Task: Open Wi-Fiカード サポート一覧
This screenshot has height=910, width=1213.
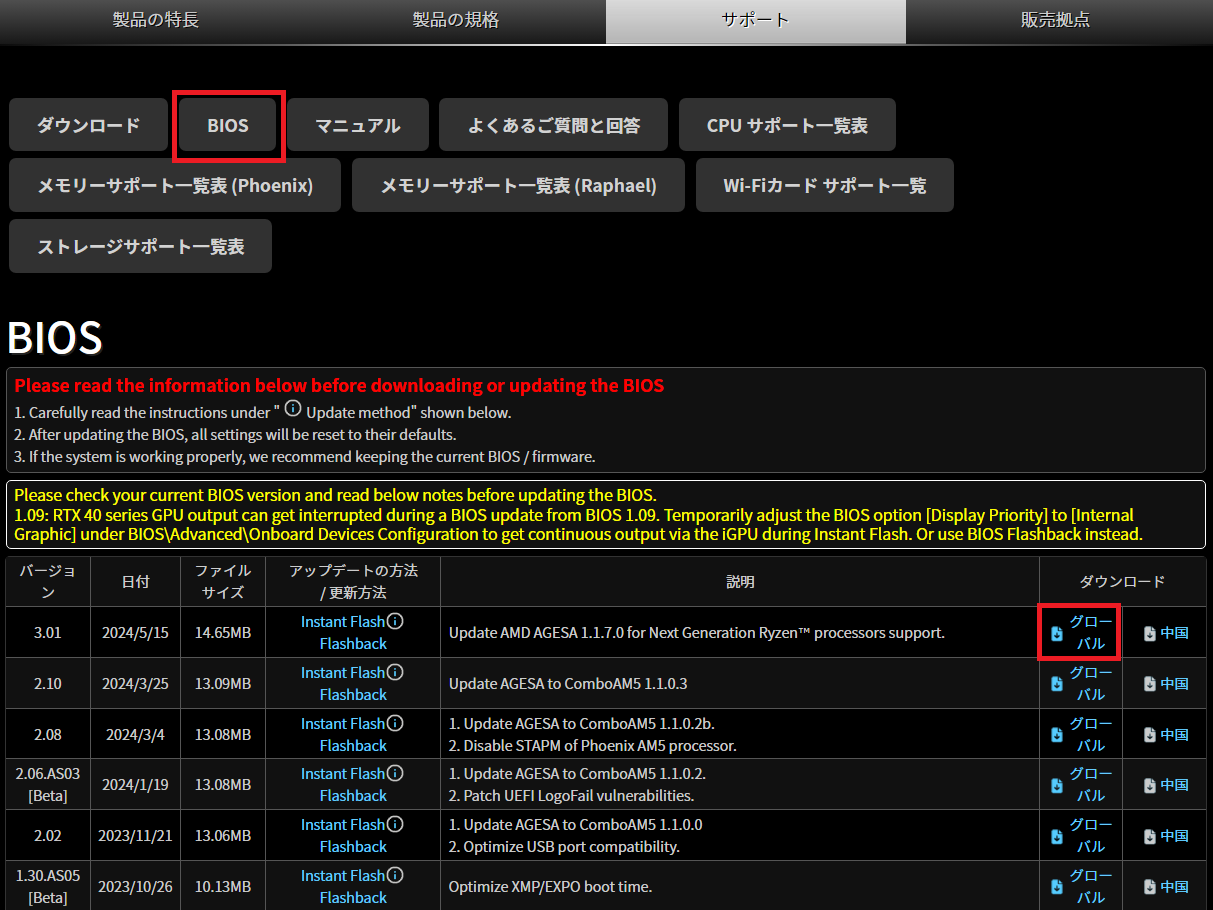Action: click(x=825, y=185)
